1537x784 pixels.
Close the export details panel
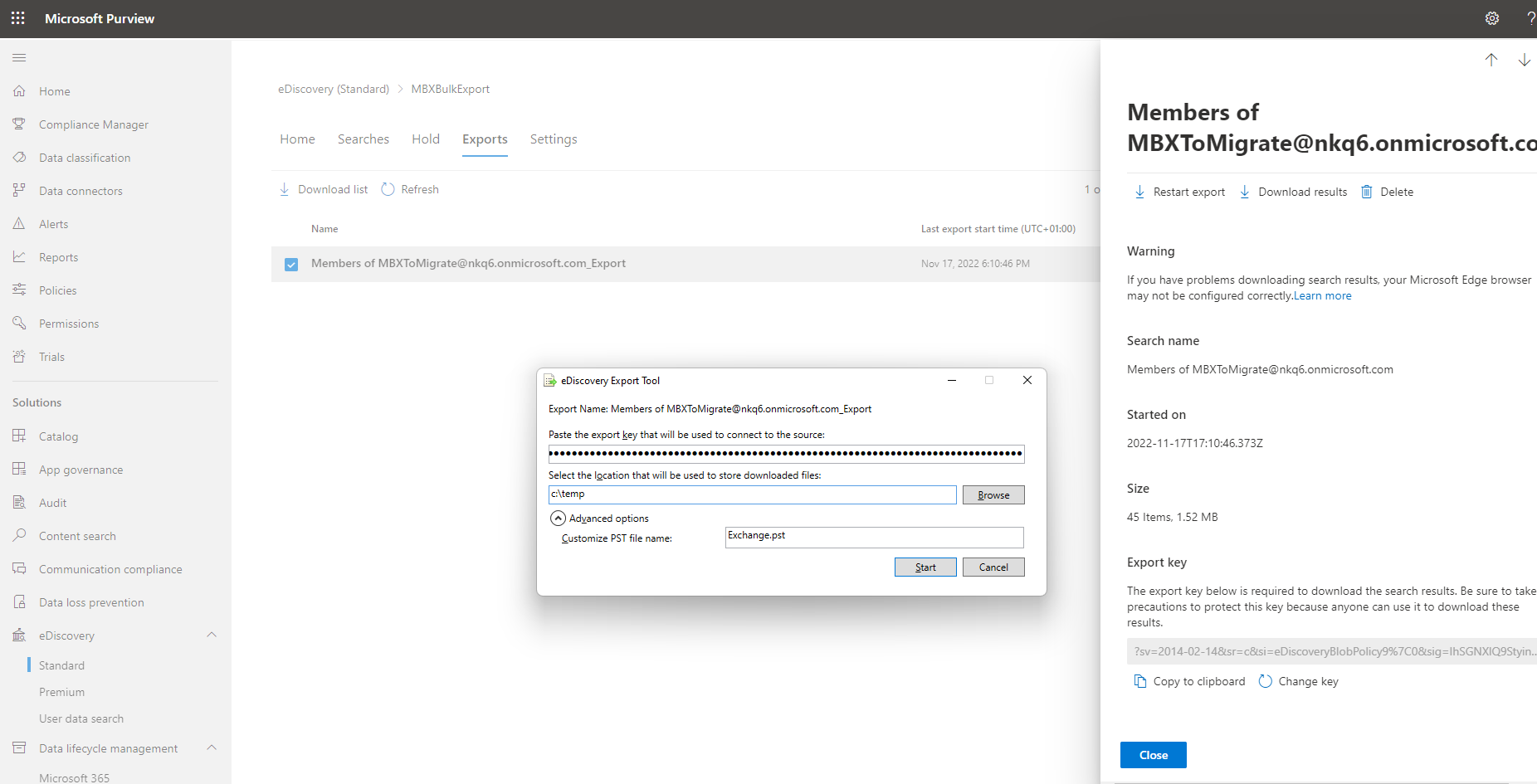click(1154, 755)
